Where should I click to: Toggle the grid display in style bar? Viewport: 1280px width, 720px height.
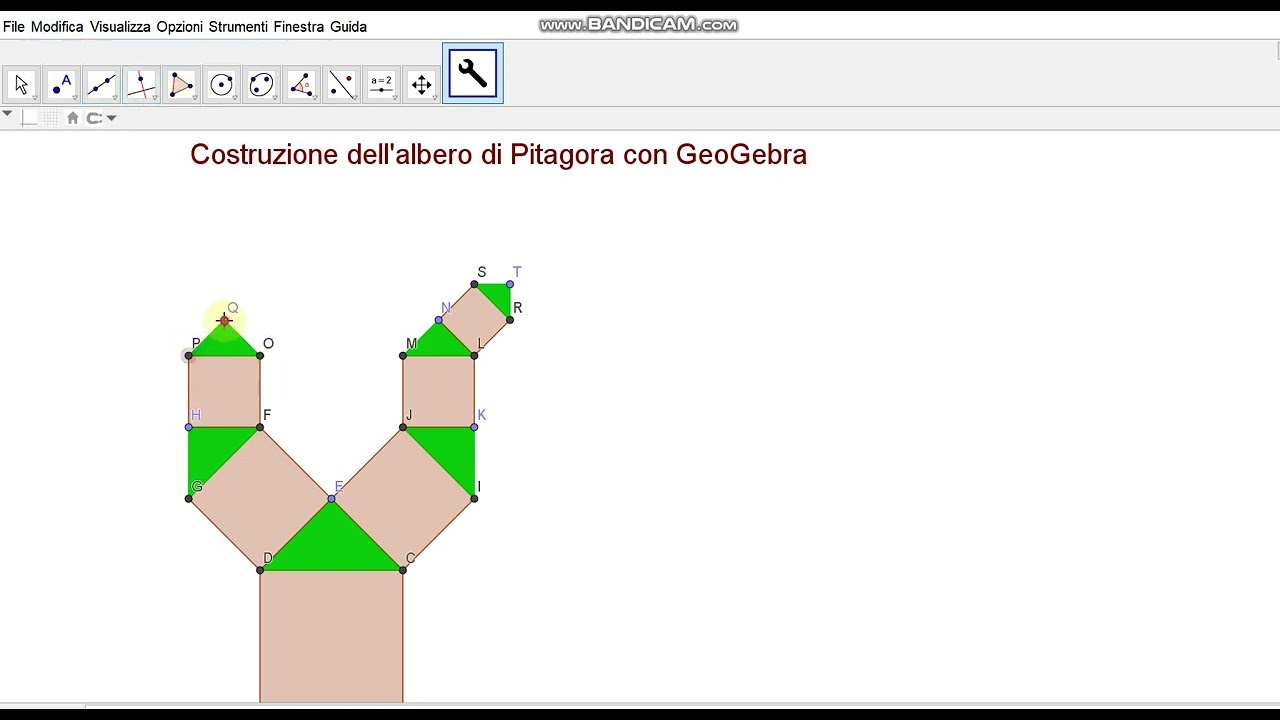coord(51,118)
